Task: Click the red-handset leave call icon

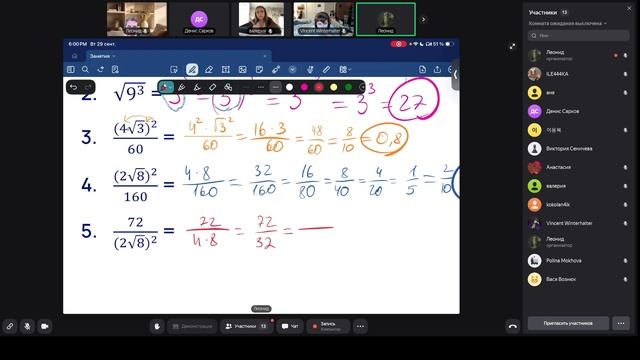Action: [513, 327]
